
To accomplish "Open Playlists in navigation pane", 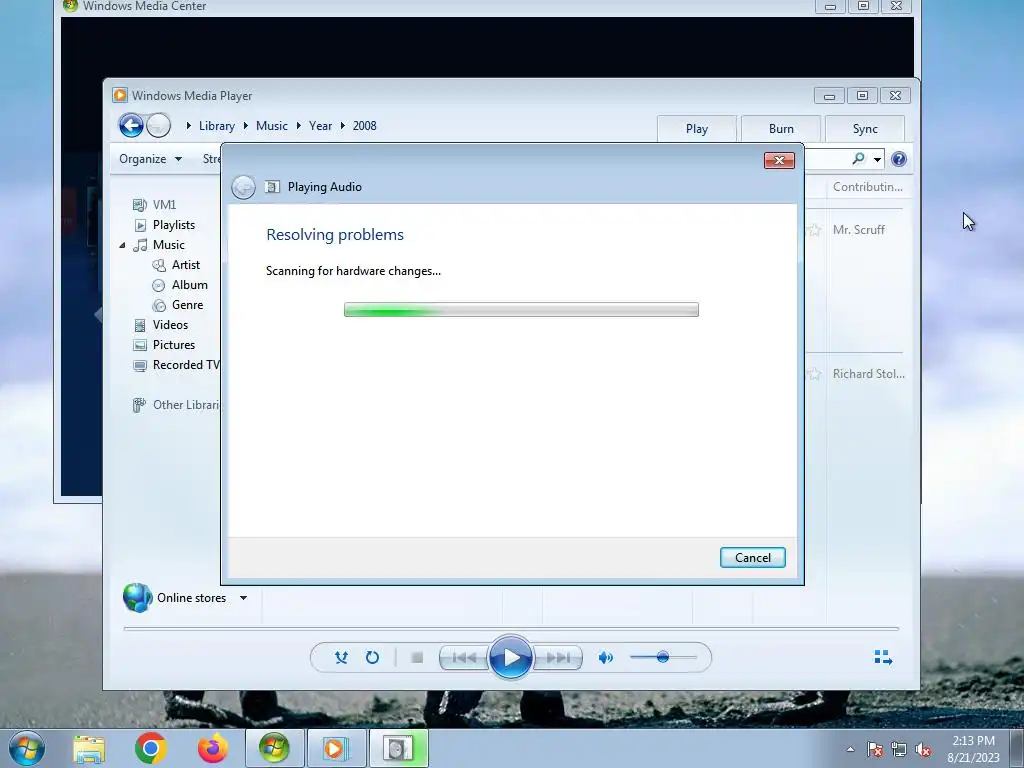I will tap(174, 225).
